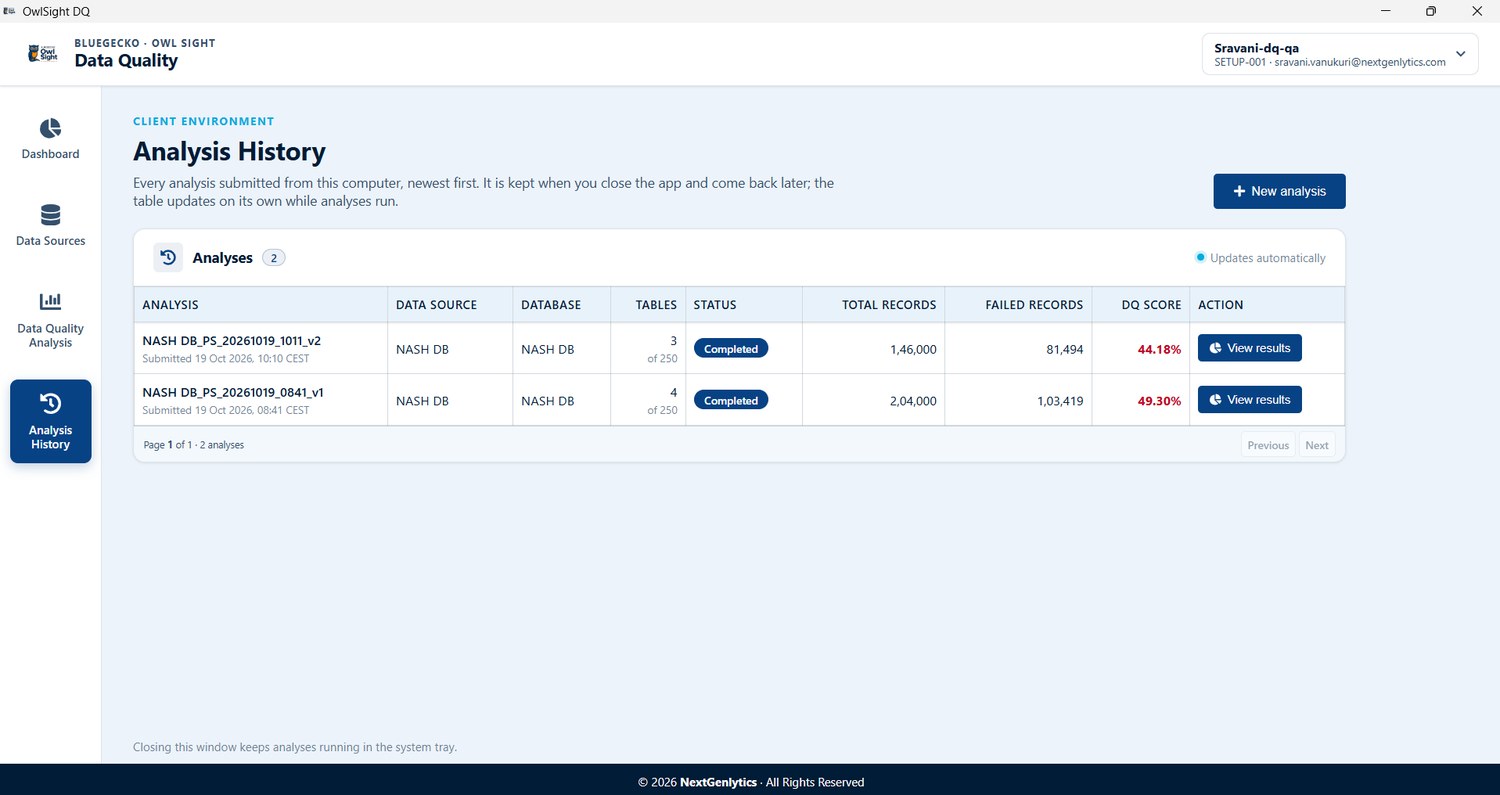This screenshot has width=1500, height=795.
Task: Click the Next page button
Action: pos(1317,445)
